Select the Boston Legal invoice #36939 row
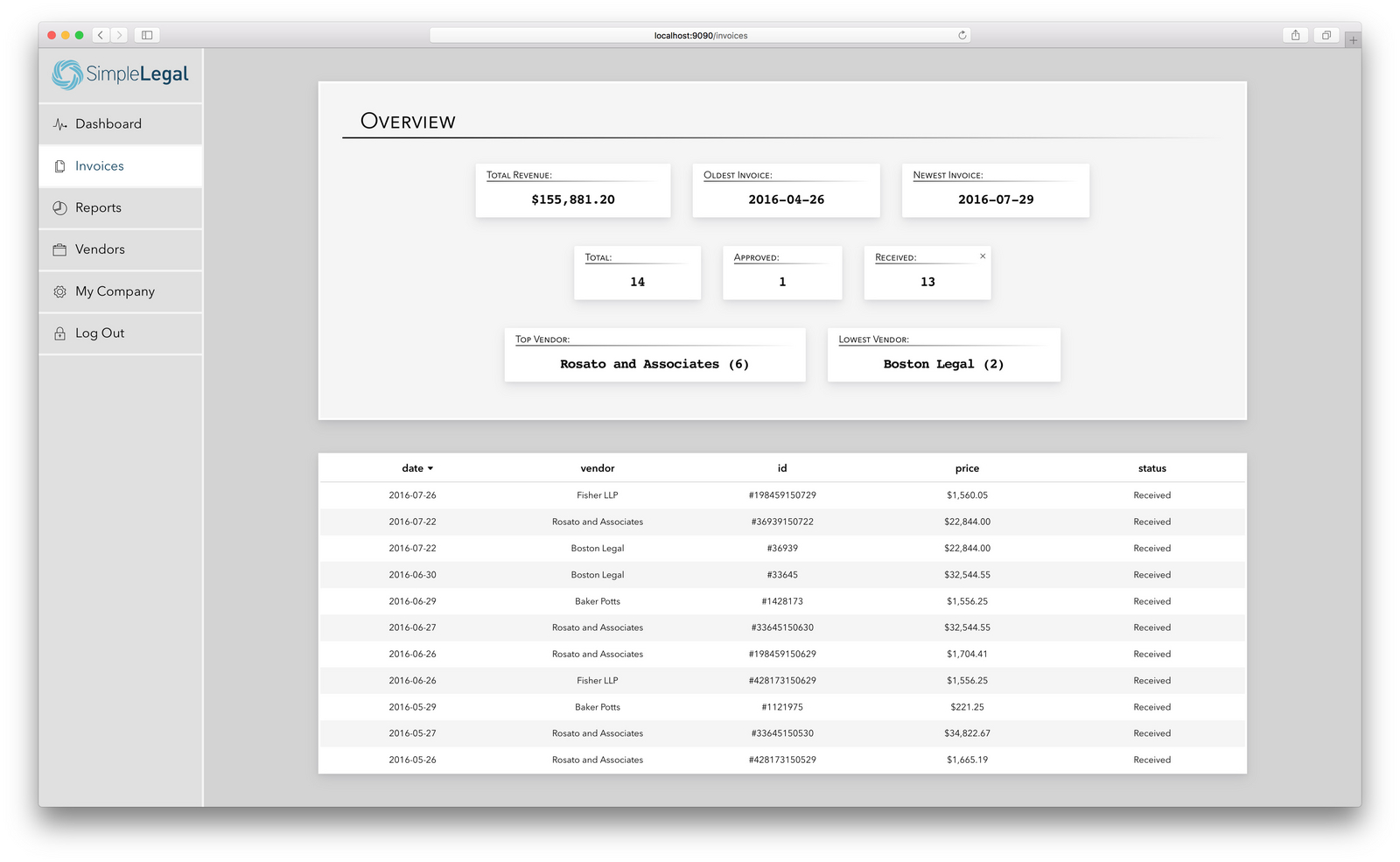Image resolution: width=1400 pixels, height=862 pixels. pyautogui.click(x=781, y=548)
